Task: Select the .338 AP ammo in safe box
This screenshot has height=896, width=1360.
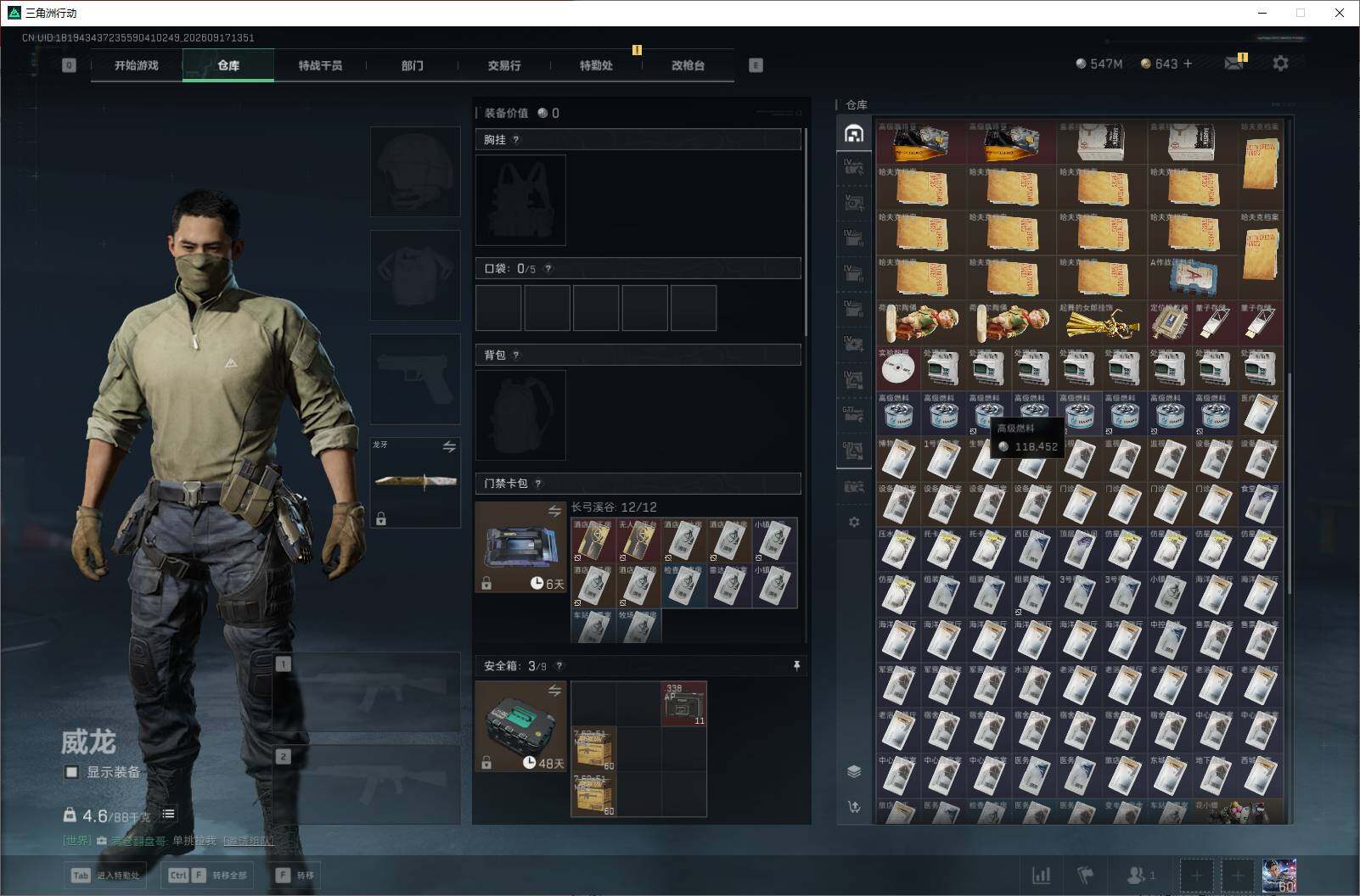Action: click(x=684, y=703)
